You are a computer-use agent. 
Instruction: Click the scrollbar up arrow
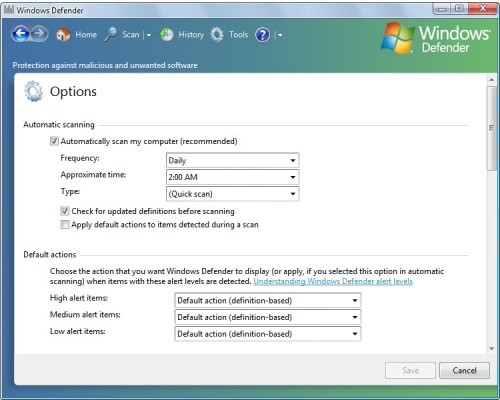pos(491,80)
